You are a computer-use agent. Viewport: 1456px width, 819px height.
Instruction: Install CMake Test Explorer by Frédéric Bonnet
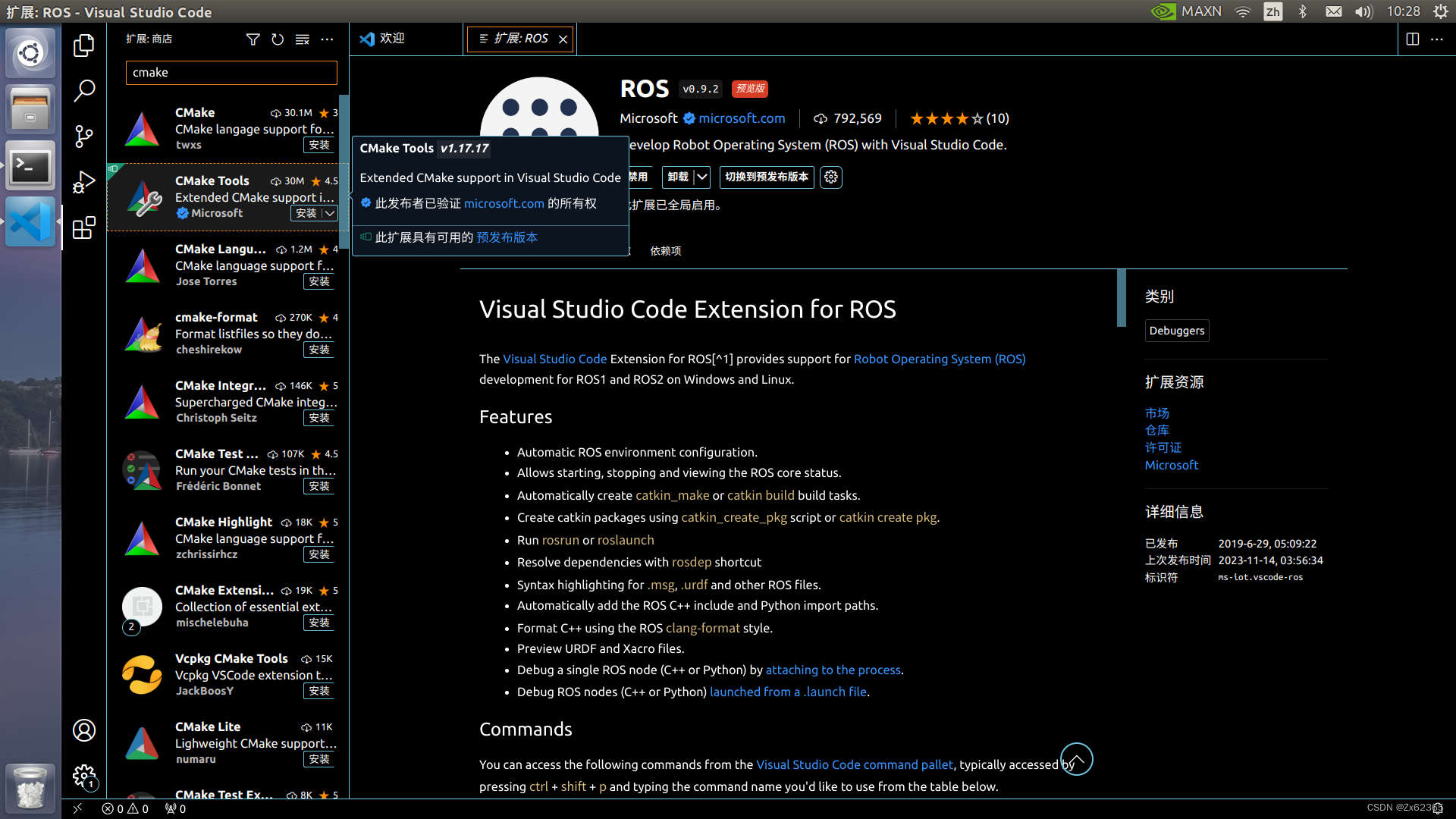click(319, 486)
